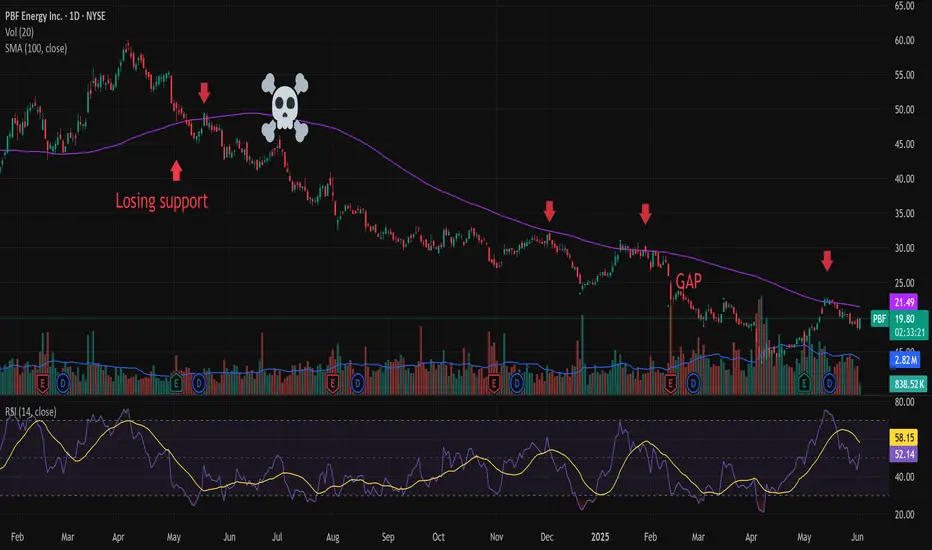Click the 55.00 price axis label
The height and width of the screenshot is (550, 932).
tap(904, 75)
